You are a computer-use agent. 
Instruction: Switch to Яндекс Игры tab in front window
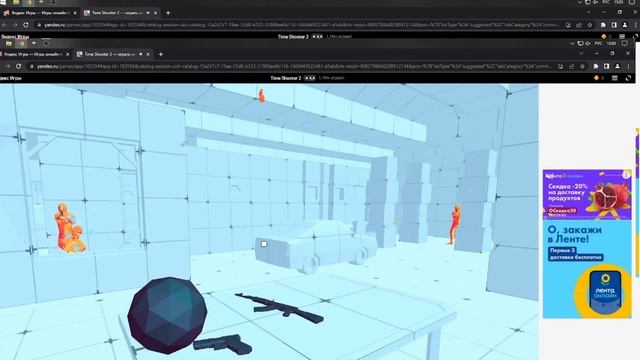pyautogui.click(x=33, y=54)
